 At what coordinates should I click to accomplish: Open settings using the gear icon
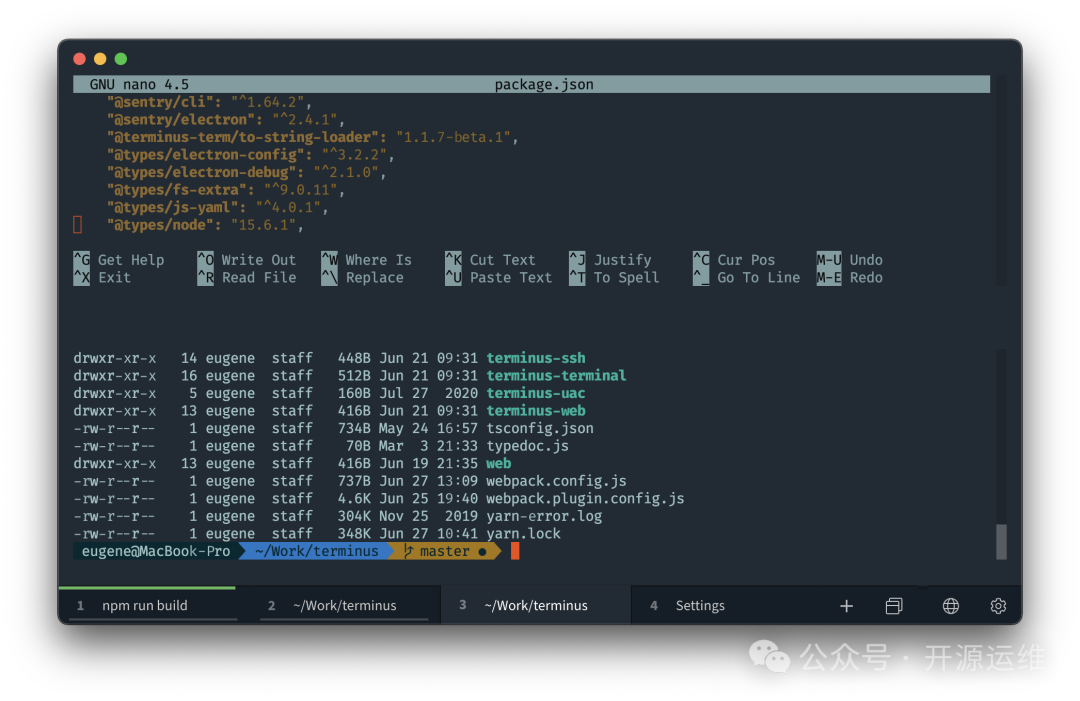(998, 606)
